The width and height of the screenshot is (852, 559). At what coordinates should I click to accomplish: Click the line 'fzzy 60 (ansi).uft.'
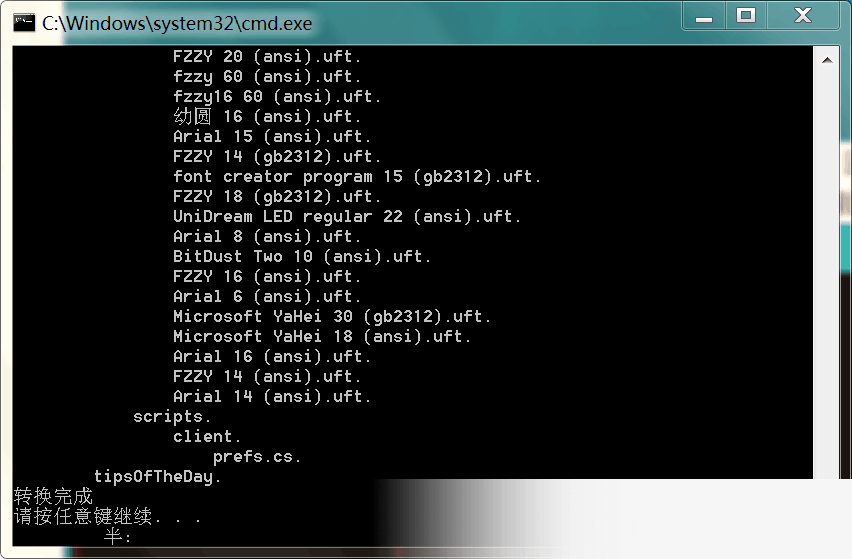267,77
